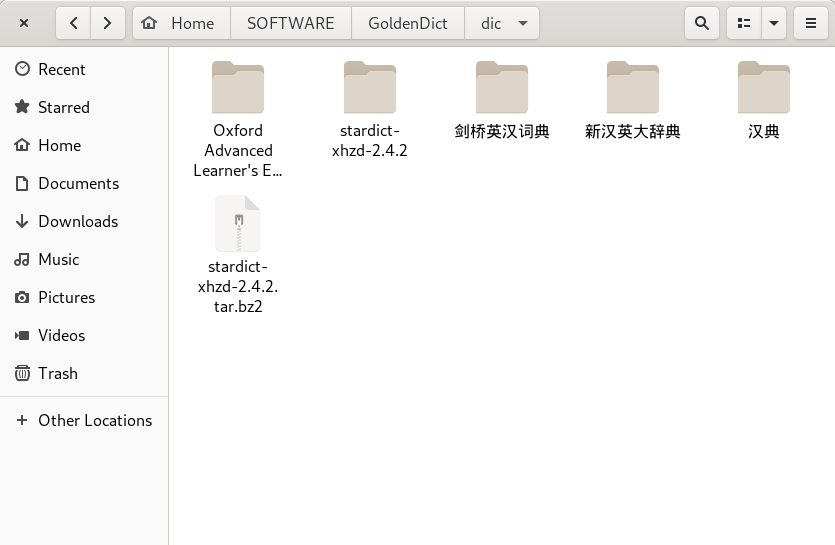Click the '剑桥英汉词典' name label

[x=502, y=131]
